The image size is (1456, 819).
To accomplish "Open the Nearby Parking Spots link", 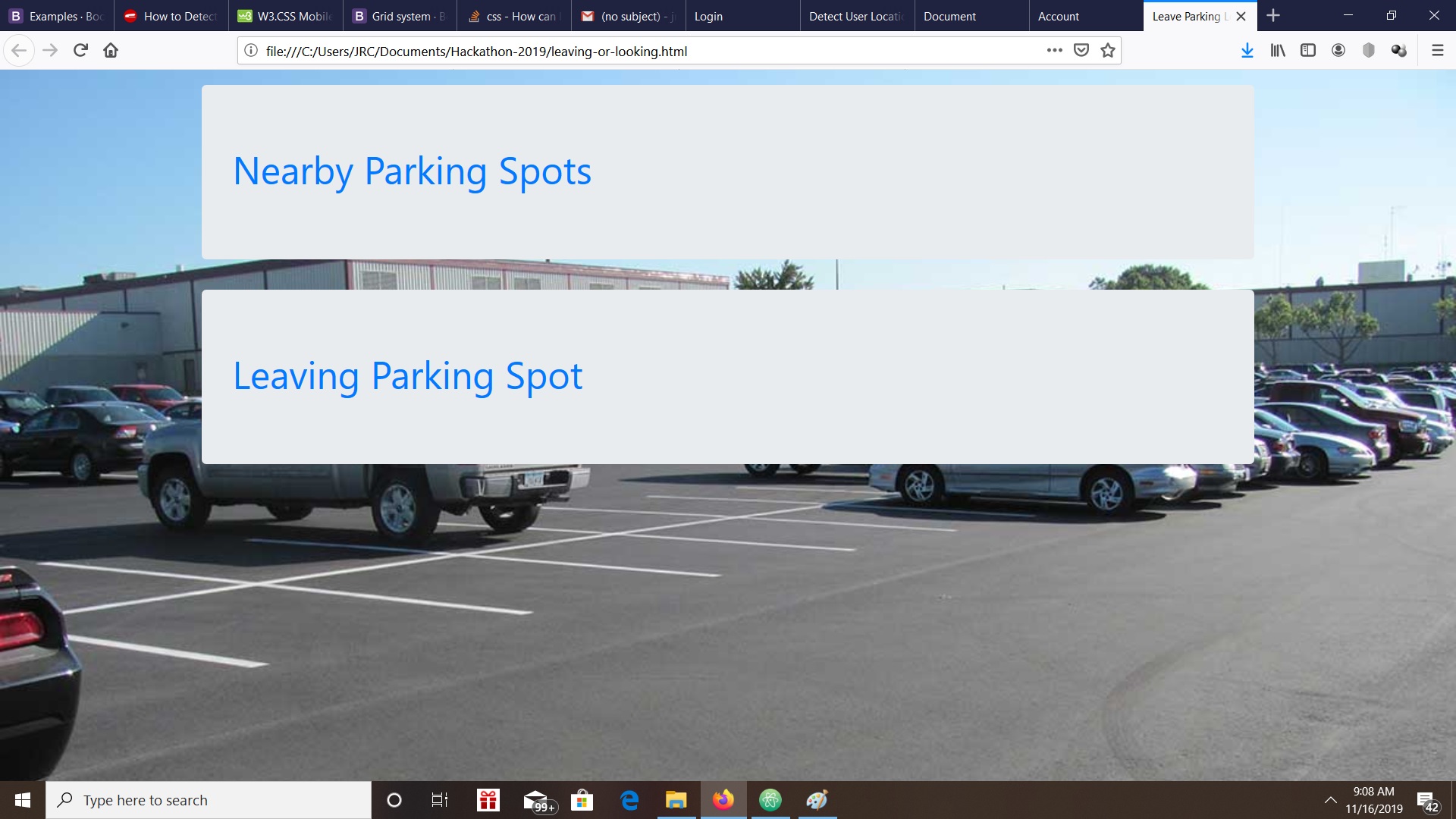I will (412, 171).
